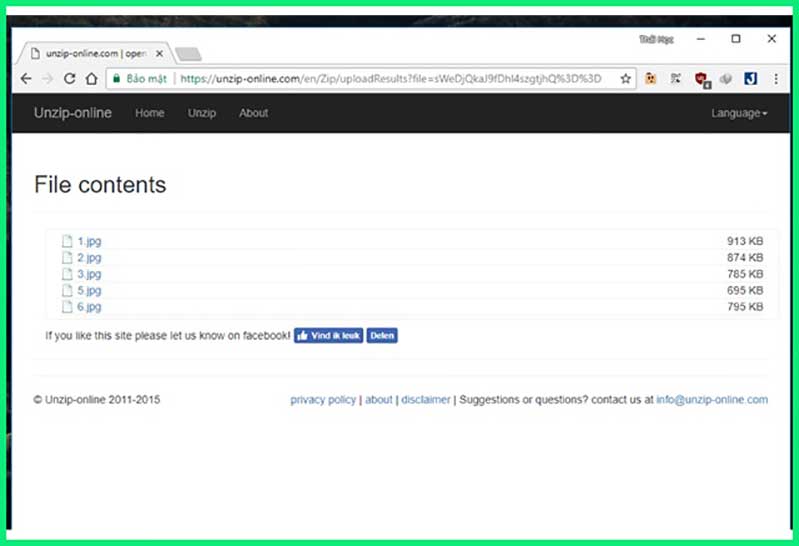Open the Chrome three-dot menu

tap(775, 78)
